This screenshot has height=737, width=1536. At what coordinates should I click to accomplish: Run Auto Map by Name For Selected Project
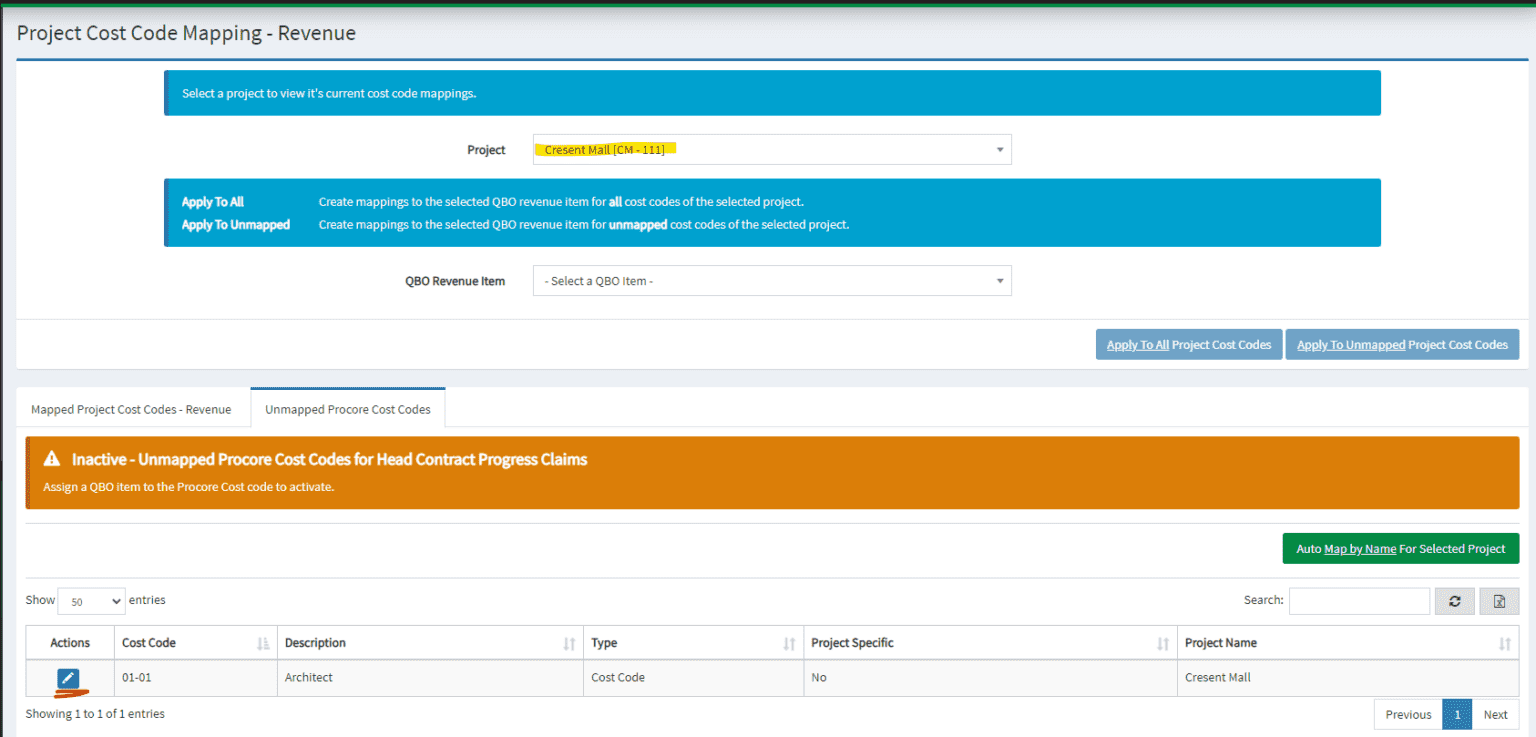click(1400, 548)
